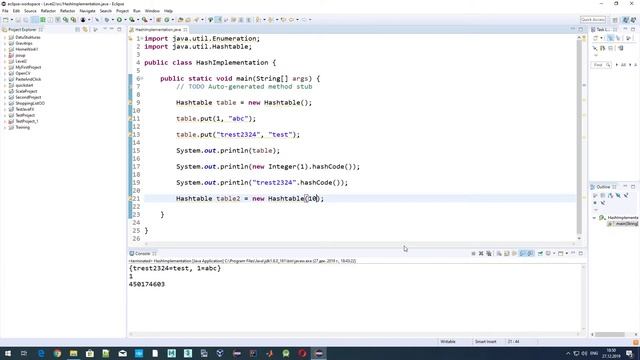Open the File menu

click(5, 11)
